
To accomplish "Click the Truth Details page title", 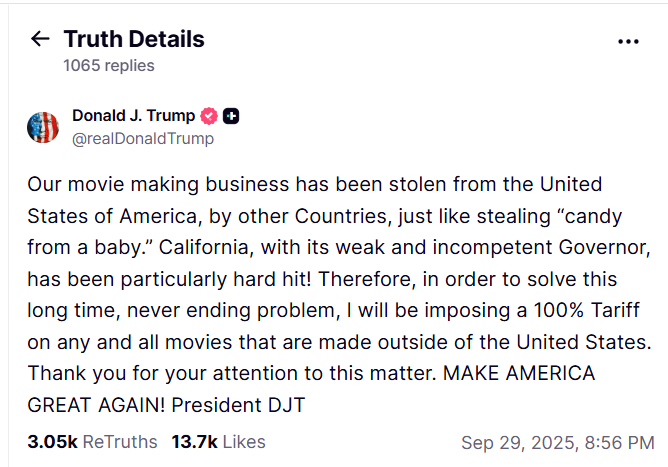I will (134, 39).
